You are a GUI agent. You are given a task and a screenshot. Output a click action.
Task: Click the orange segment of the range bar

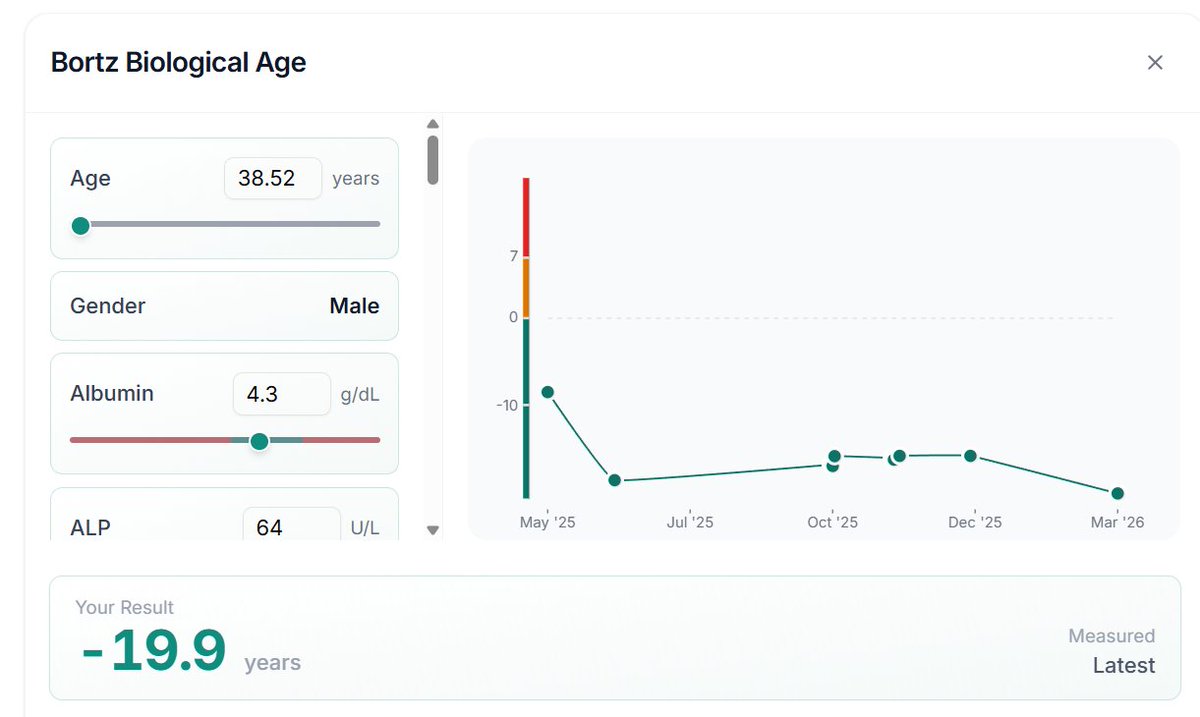pyautogui.click(x=526, y=288)
